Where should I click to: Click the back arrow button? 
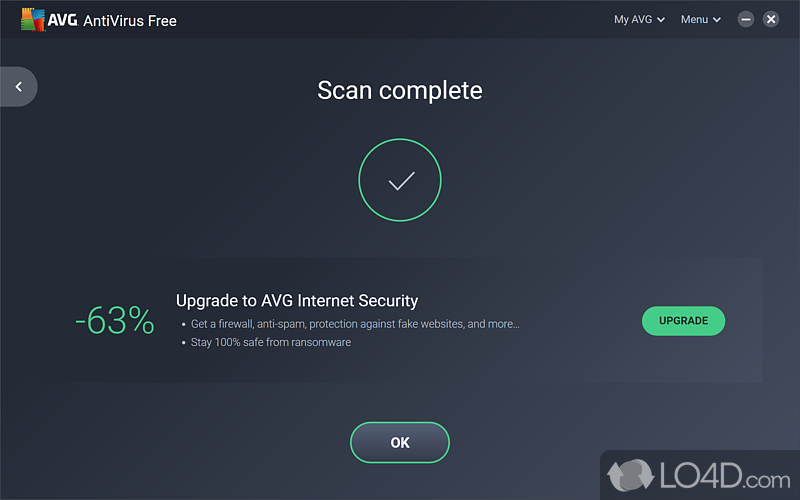[18, 87]
